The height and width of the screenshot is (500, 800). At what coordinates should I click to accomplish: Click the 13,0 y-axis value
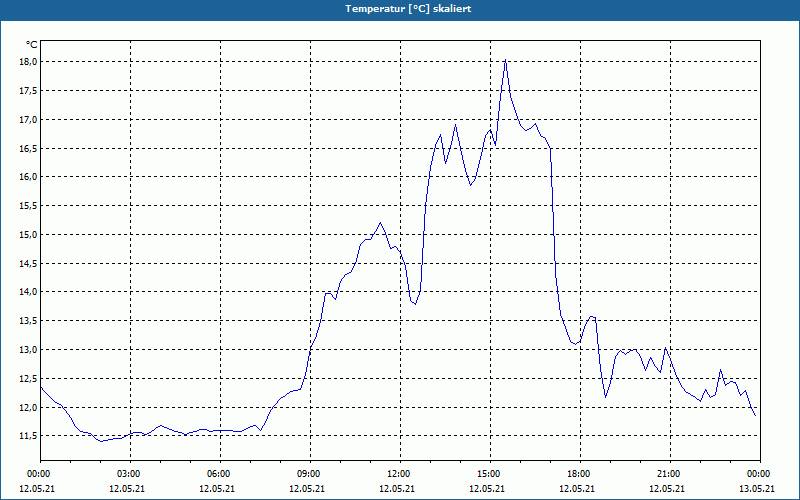pos(29,350)
